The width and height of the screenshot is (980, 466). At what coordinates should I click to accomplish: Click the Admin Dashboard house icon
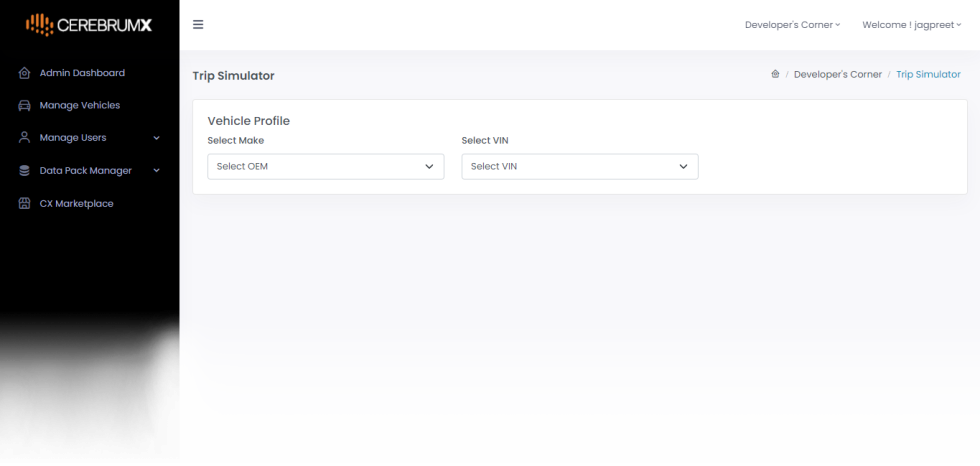click(x=25, y=73)
